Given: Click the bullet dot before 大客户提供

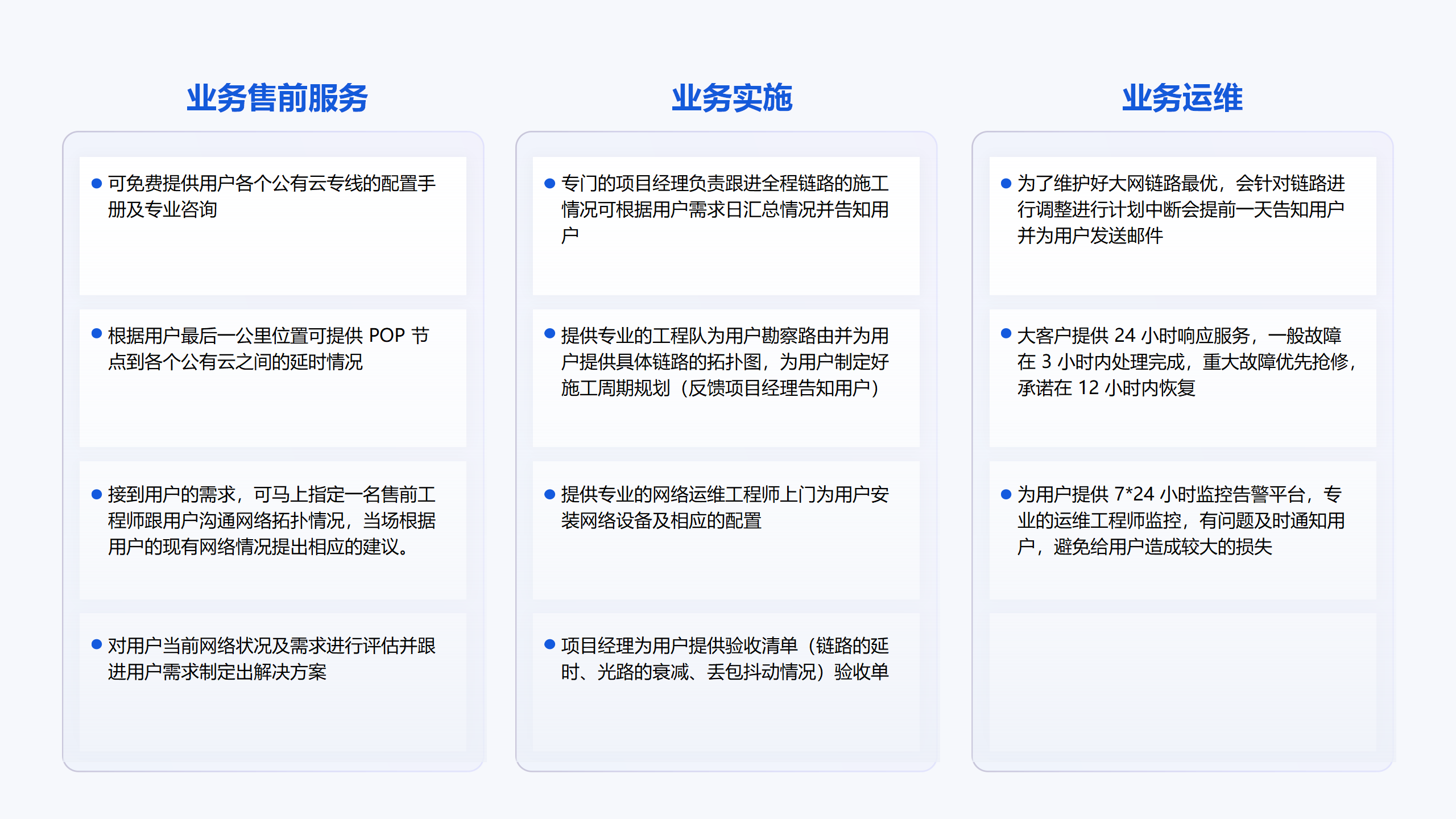Looking at the screenshot, I should click(1006, 333).
